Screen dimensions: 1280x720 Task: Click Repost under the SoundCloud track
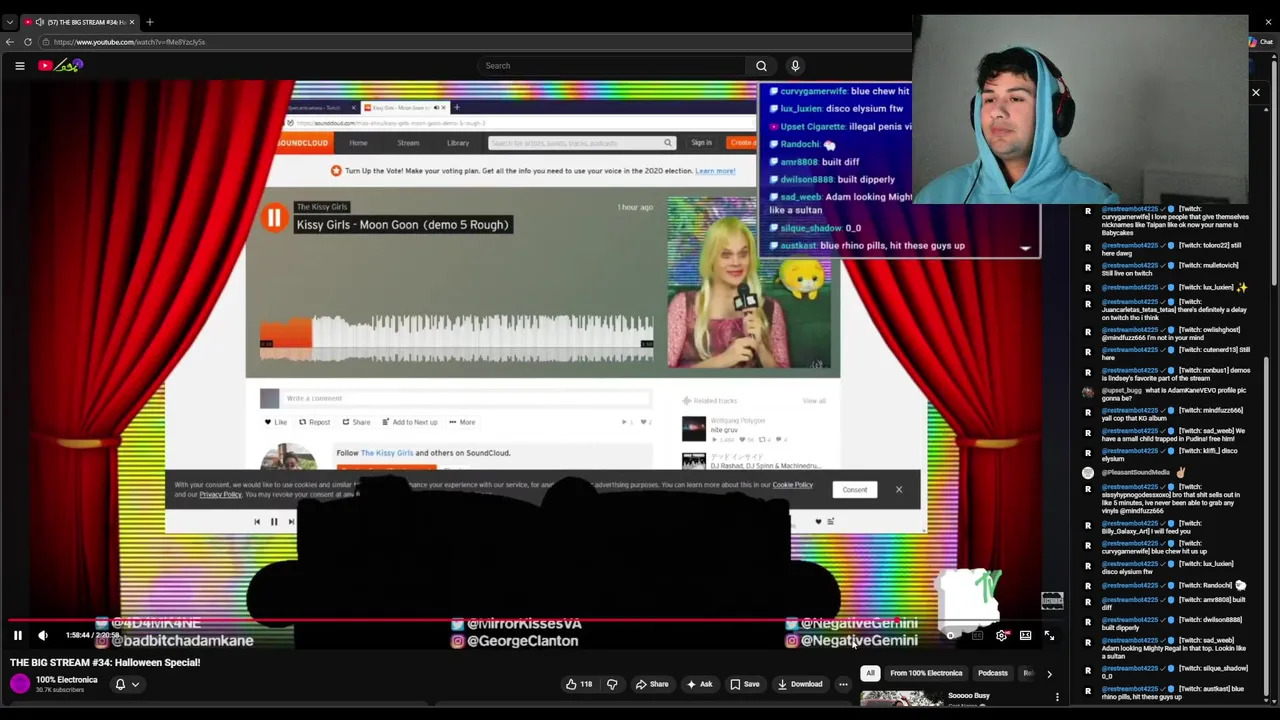[314, 422]
